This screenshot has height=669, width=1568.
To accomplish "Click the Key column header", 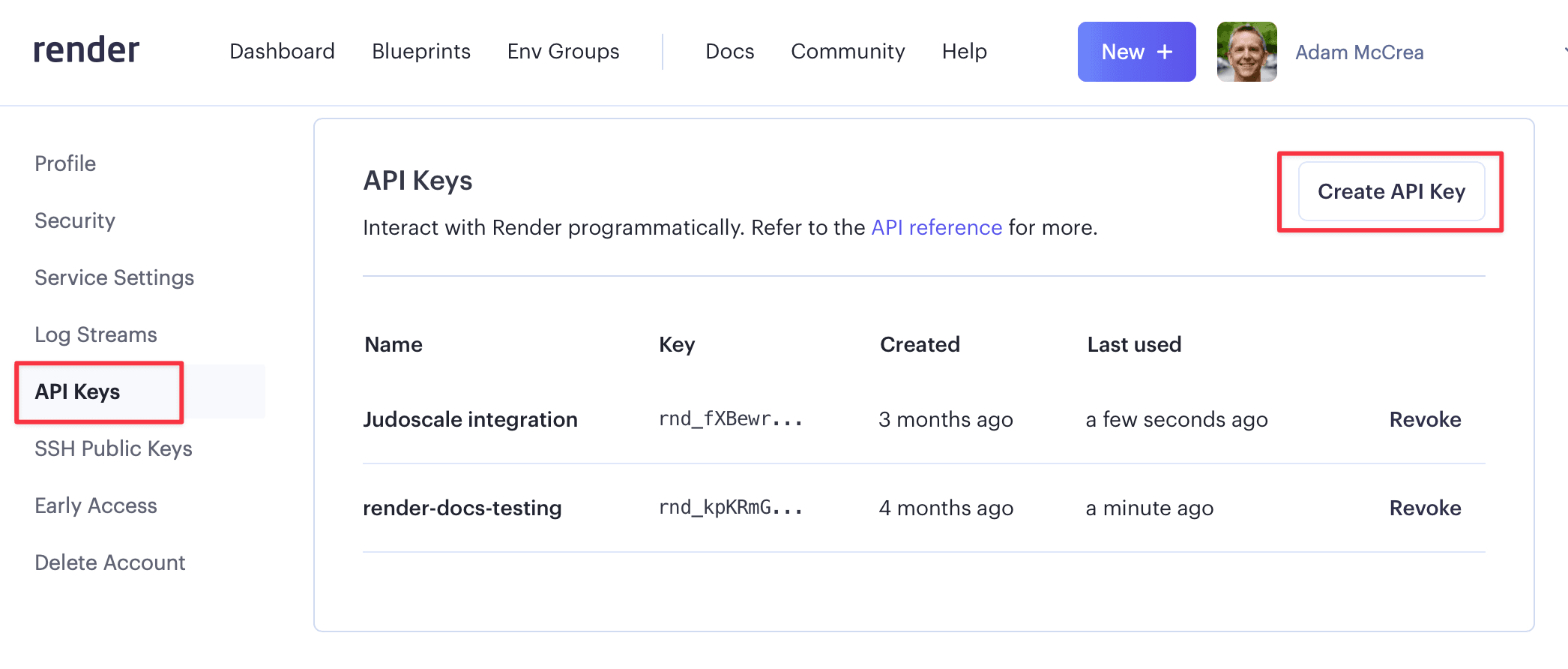I will pos(677,344).
